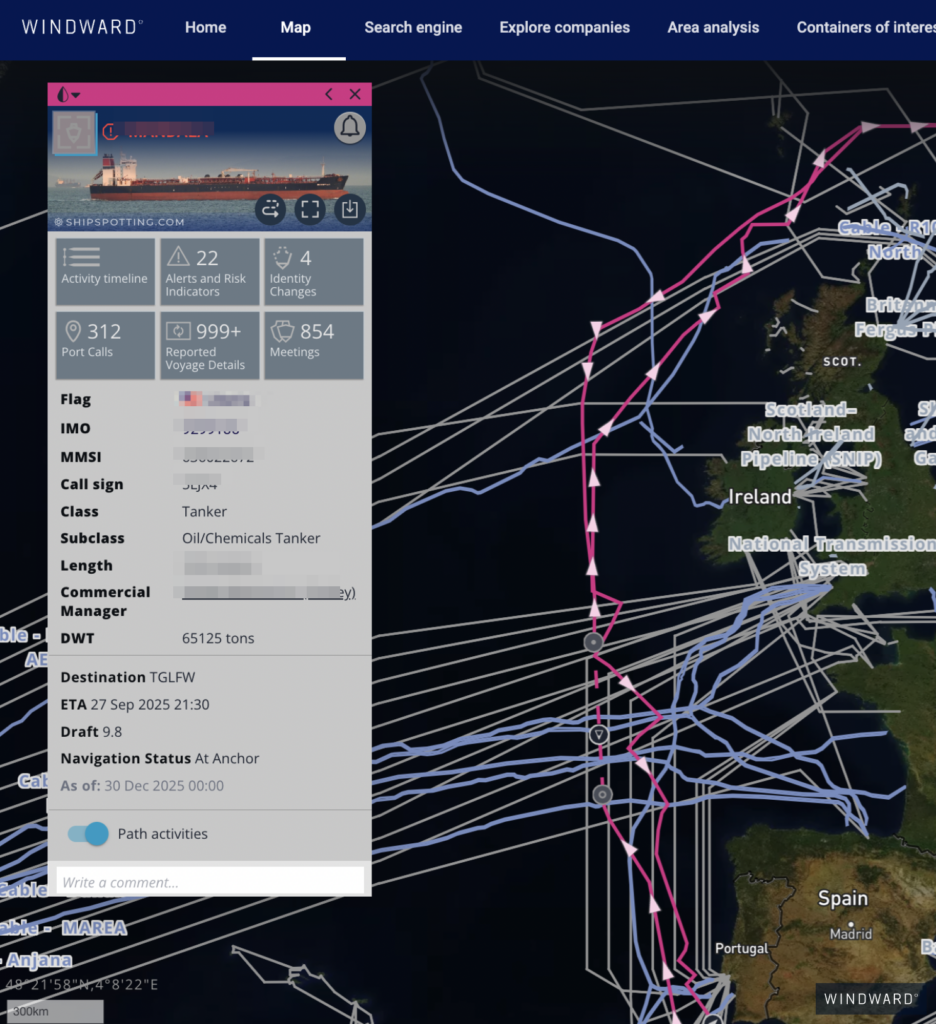Click the National Transmission System label
Viewport: 936px width, 1024px height.
(x=831, y=556)
